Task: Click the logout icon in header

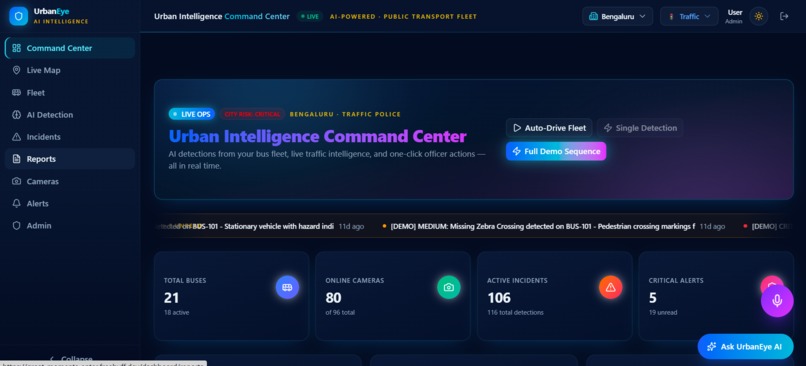Action: point(784,16)
